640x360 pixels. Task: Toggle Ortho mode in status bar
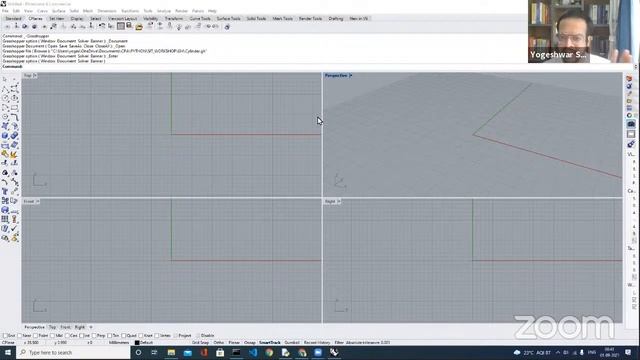click(x=219, y=343)
